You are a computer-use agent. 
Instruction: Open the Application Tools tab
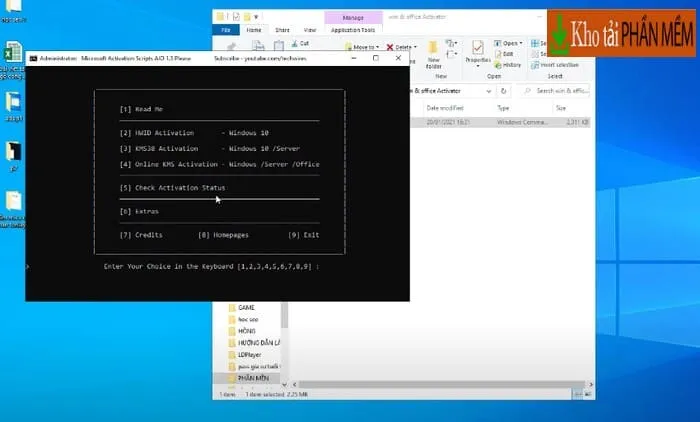tap(353, 30)
